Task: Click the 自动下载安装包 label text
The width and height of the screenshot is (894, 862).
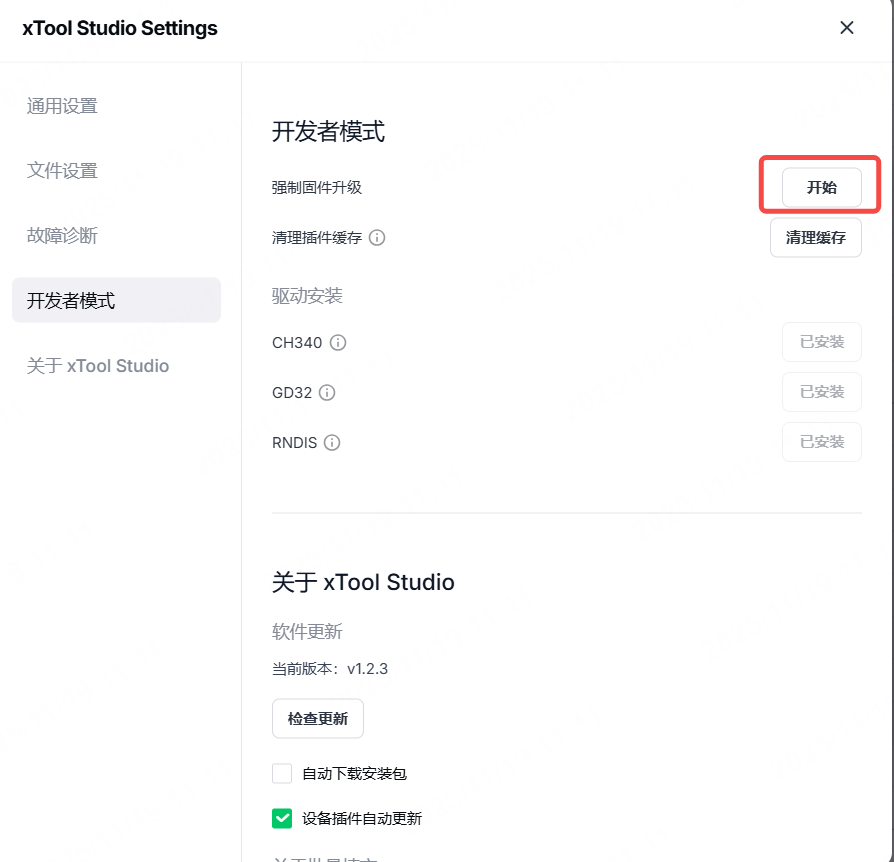Action: point(354,773)
